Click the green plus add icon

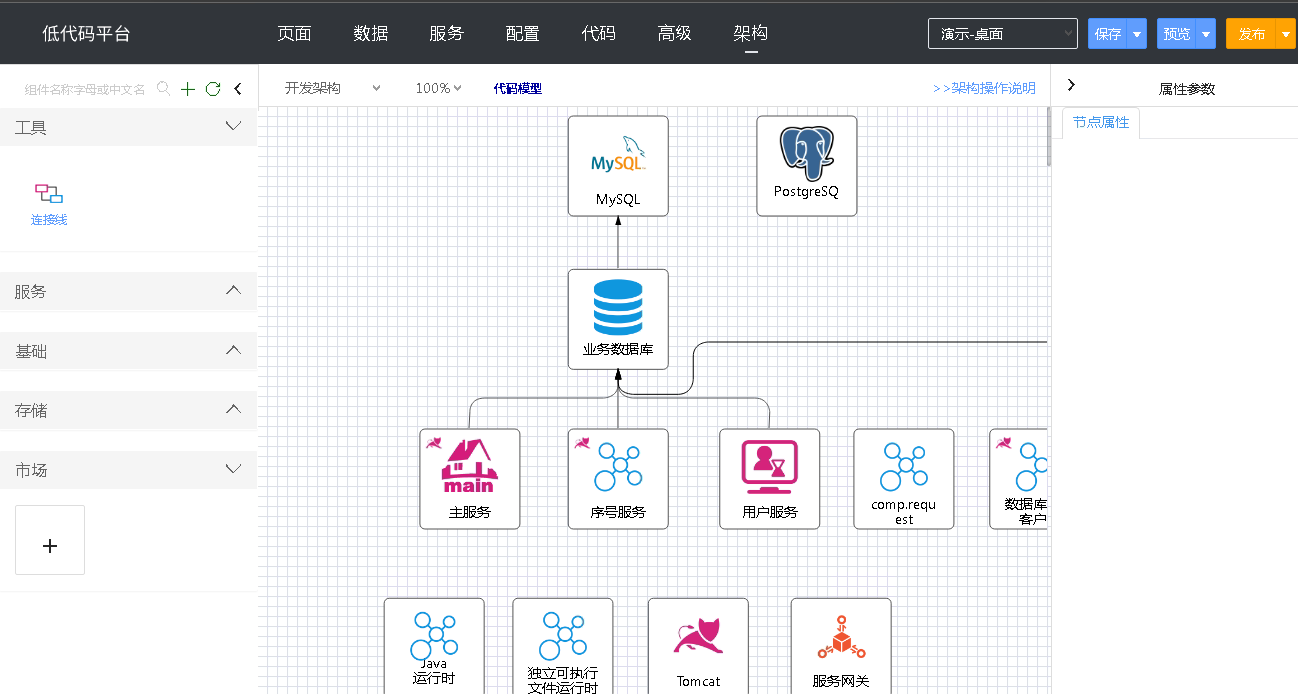pyautogui.click(x=188, y=89)
